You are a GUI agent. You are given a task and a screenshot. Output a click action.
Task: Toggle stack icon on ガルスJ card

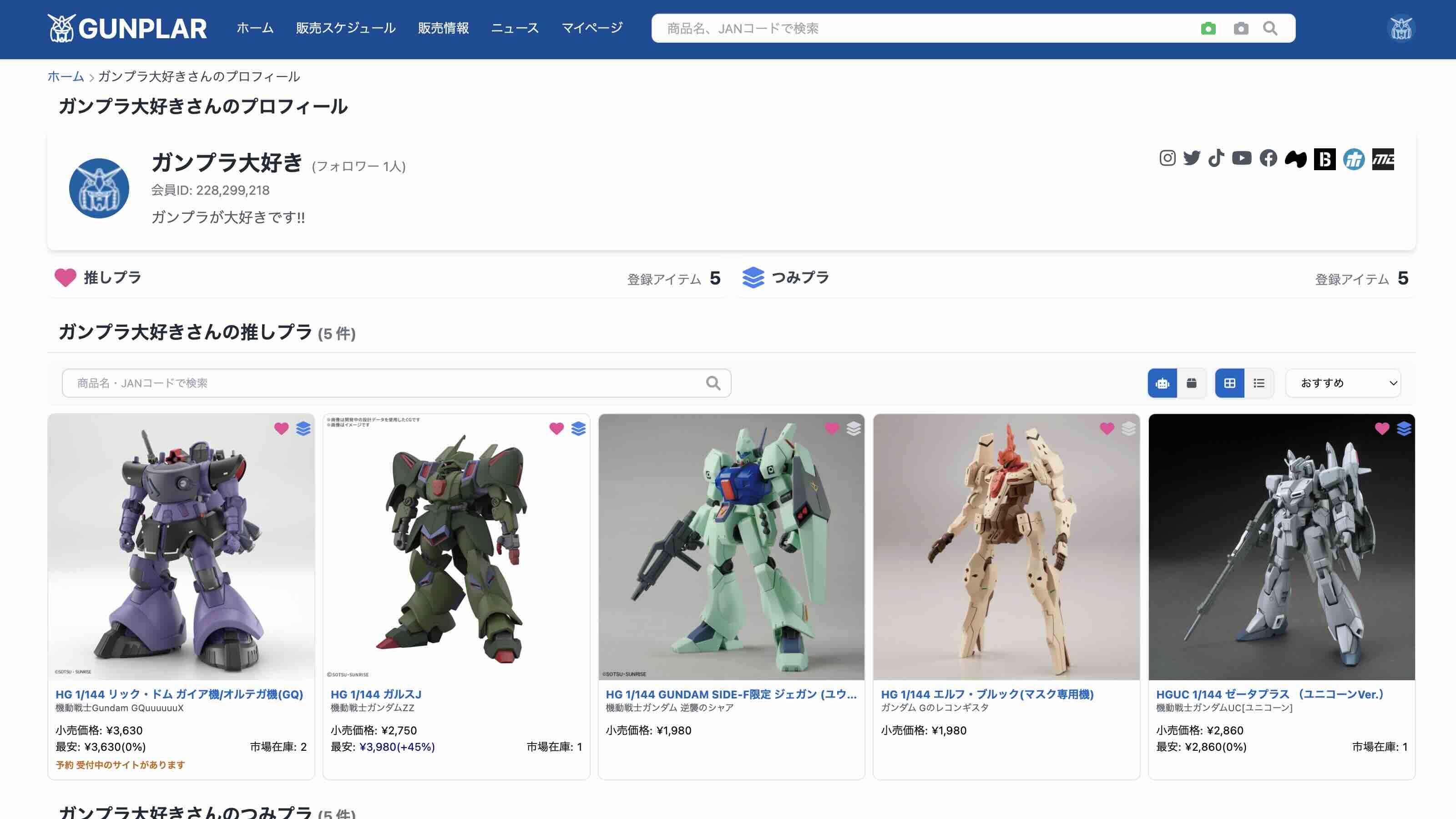[x=579, y=429]
